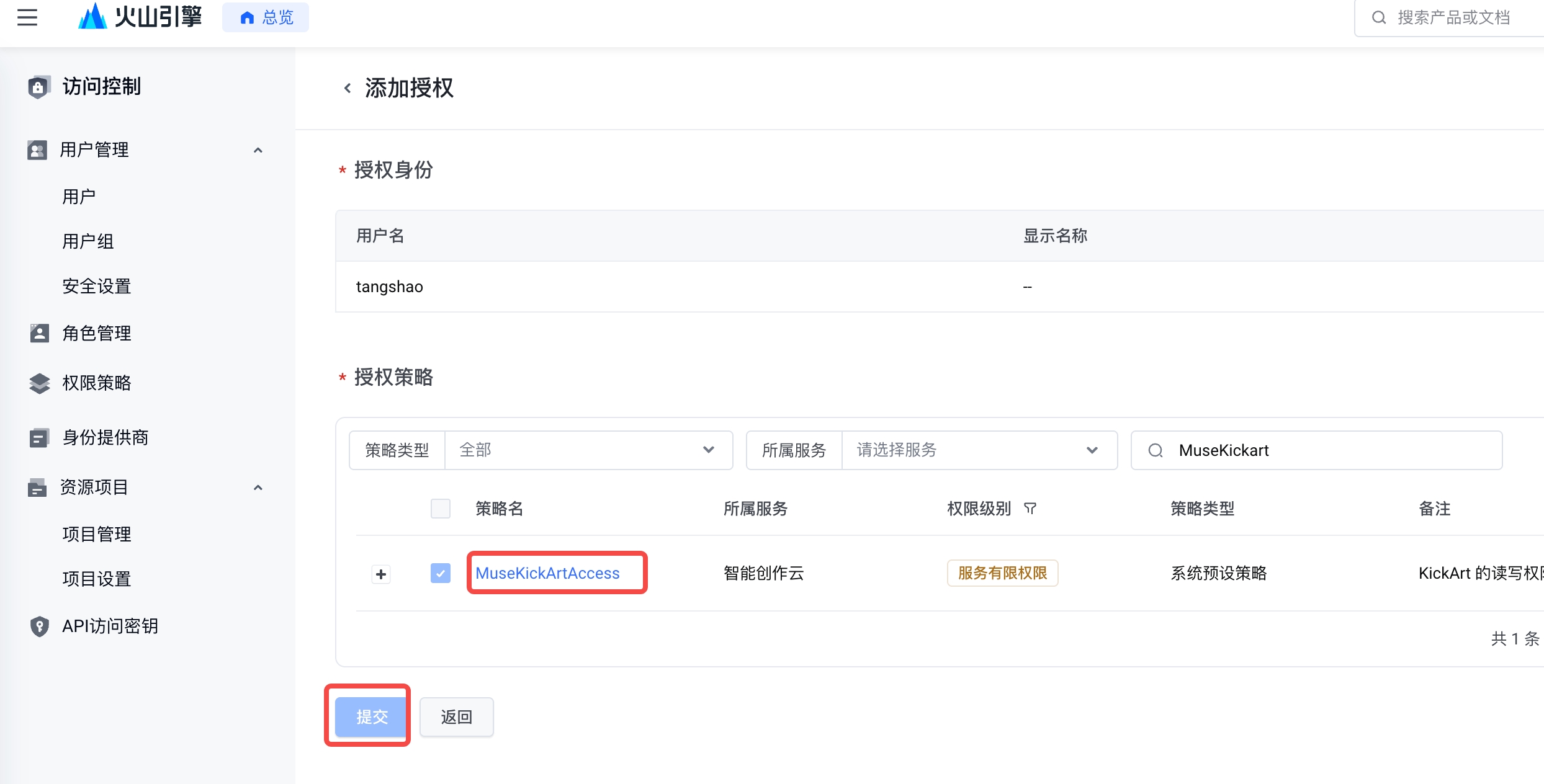Open 项目管理 sidebar item
The height and width of the screenshot is (784, 1544).
[97, 534]
